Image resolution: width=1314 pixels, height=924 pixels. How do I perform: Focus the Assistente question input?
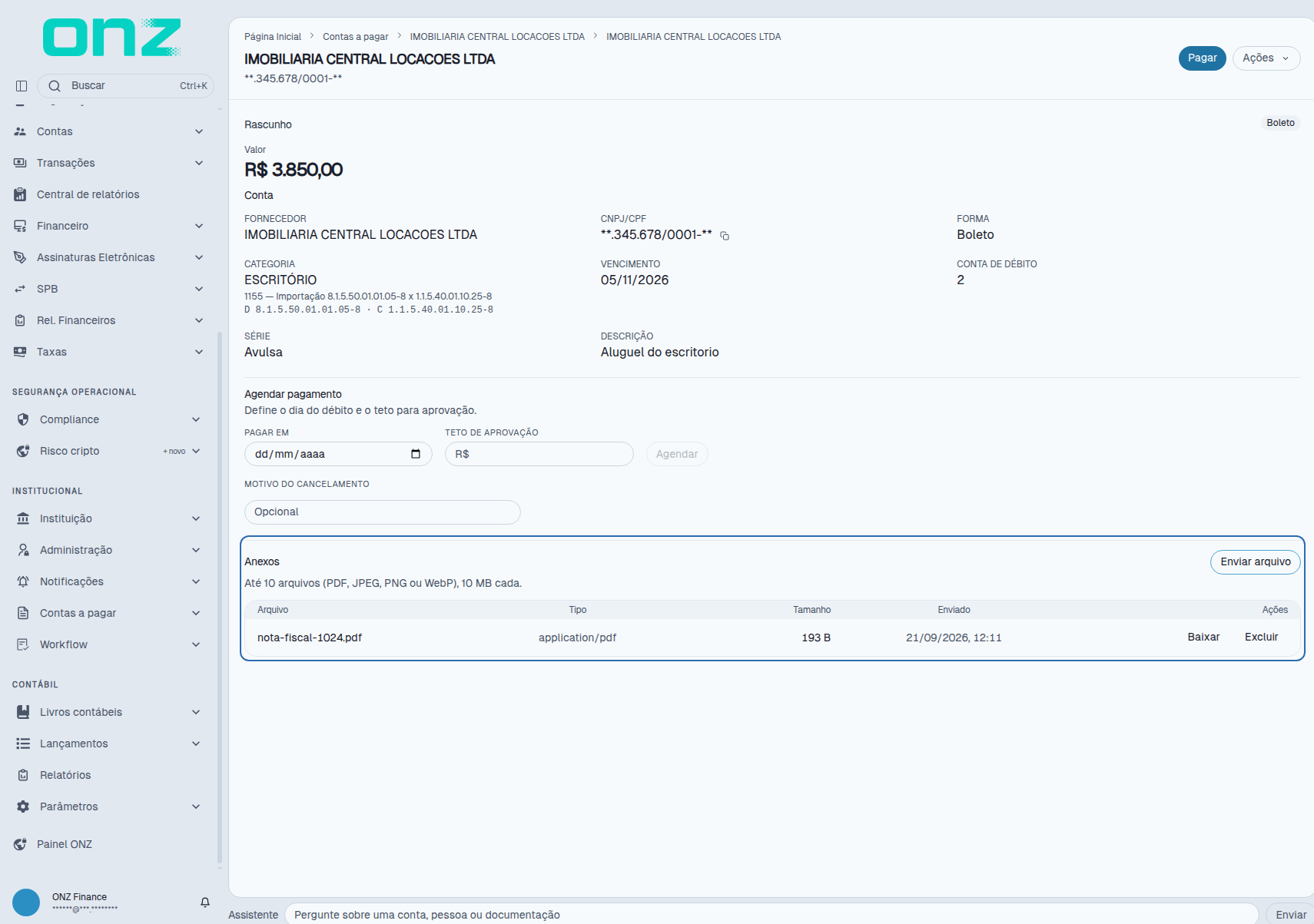tap(771, 915)
